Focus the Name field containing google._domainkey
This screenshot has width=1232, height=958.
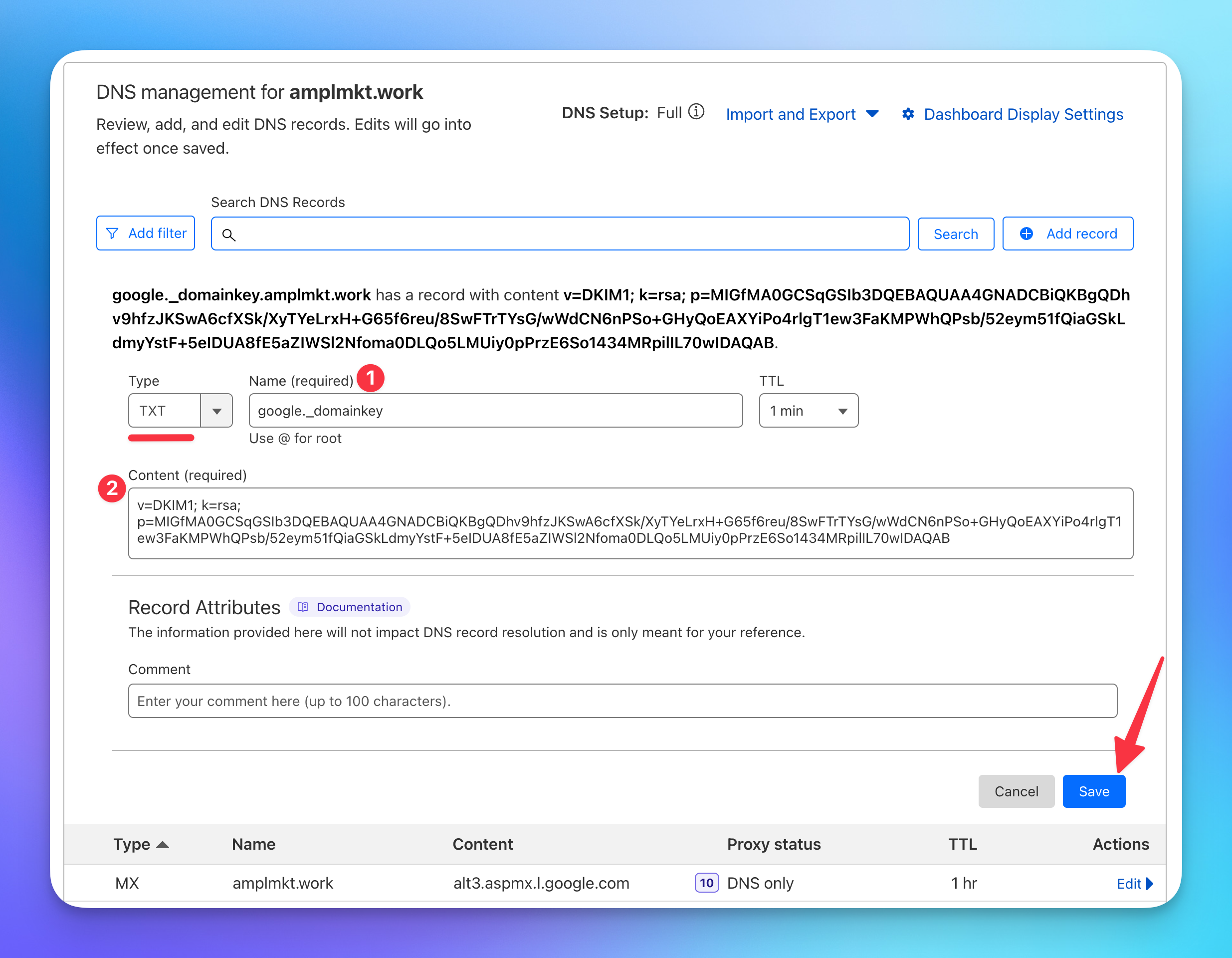pyautogui.click(x=495, y=411)
